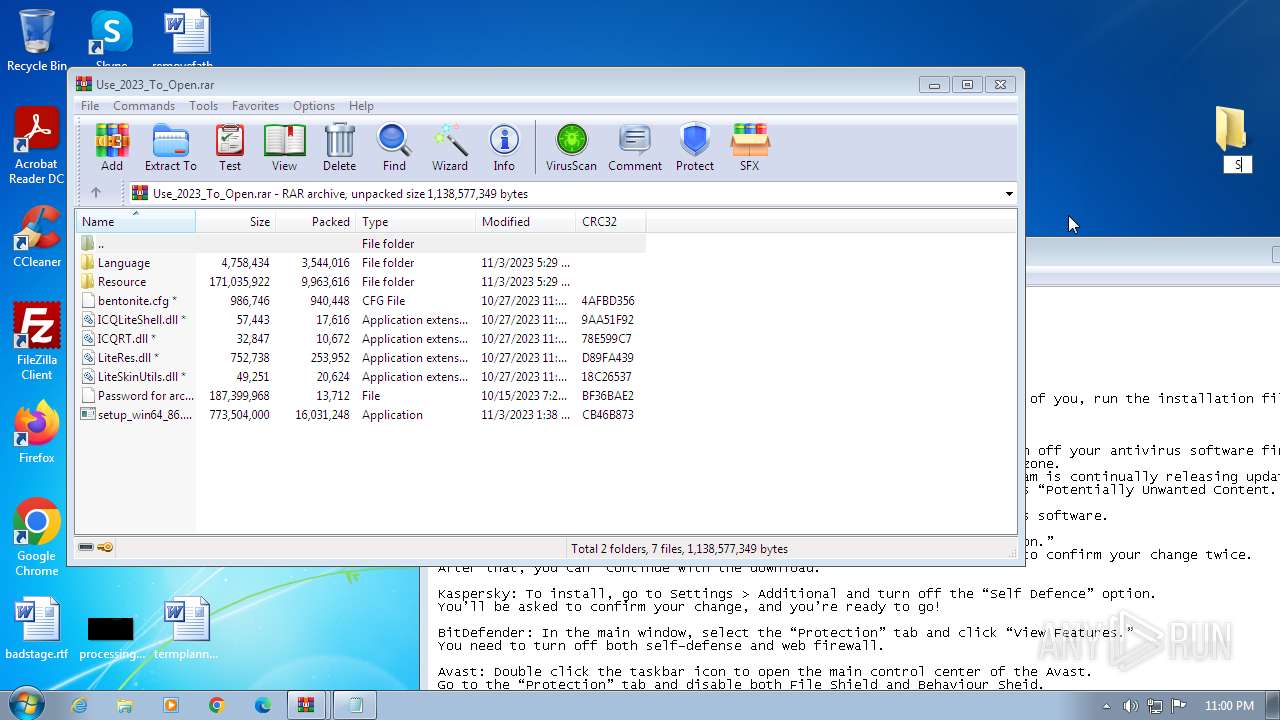Select the LiteSkinUtils.dll file
1280x720 pixels.
[361, 376]
